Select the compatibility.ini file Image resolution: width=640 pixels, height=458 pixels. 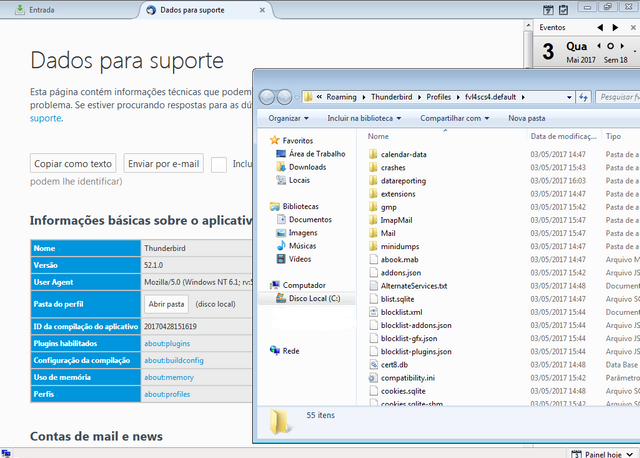click(x=401, y=378)
